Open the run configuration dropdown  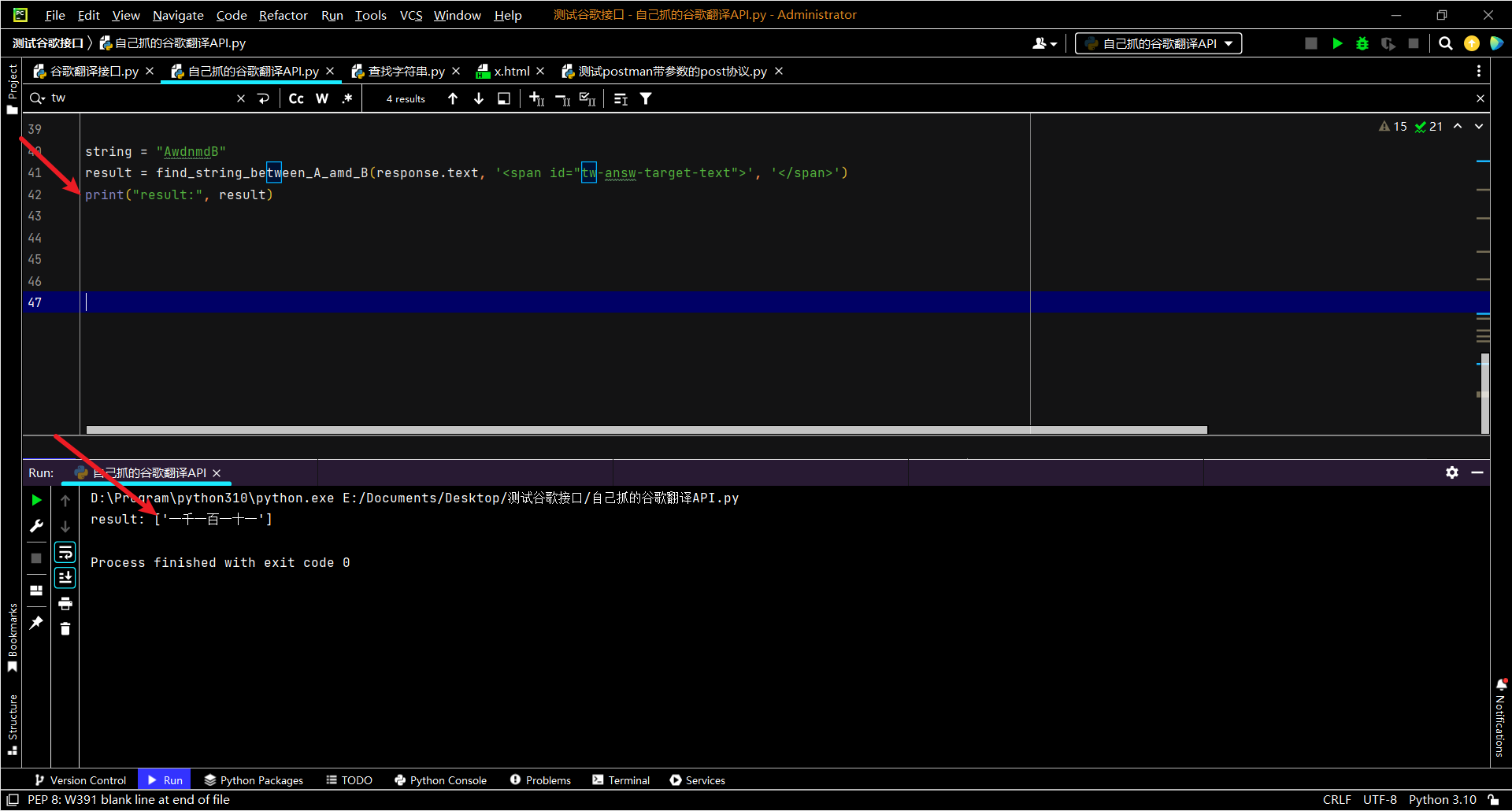1158,44
